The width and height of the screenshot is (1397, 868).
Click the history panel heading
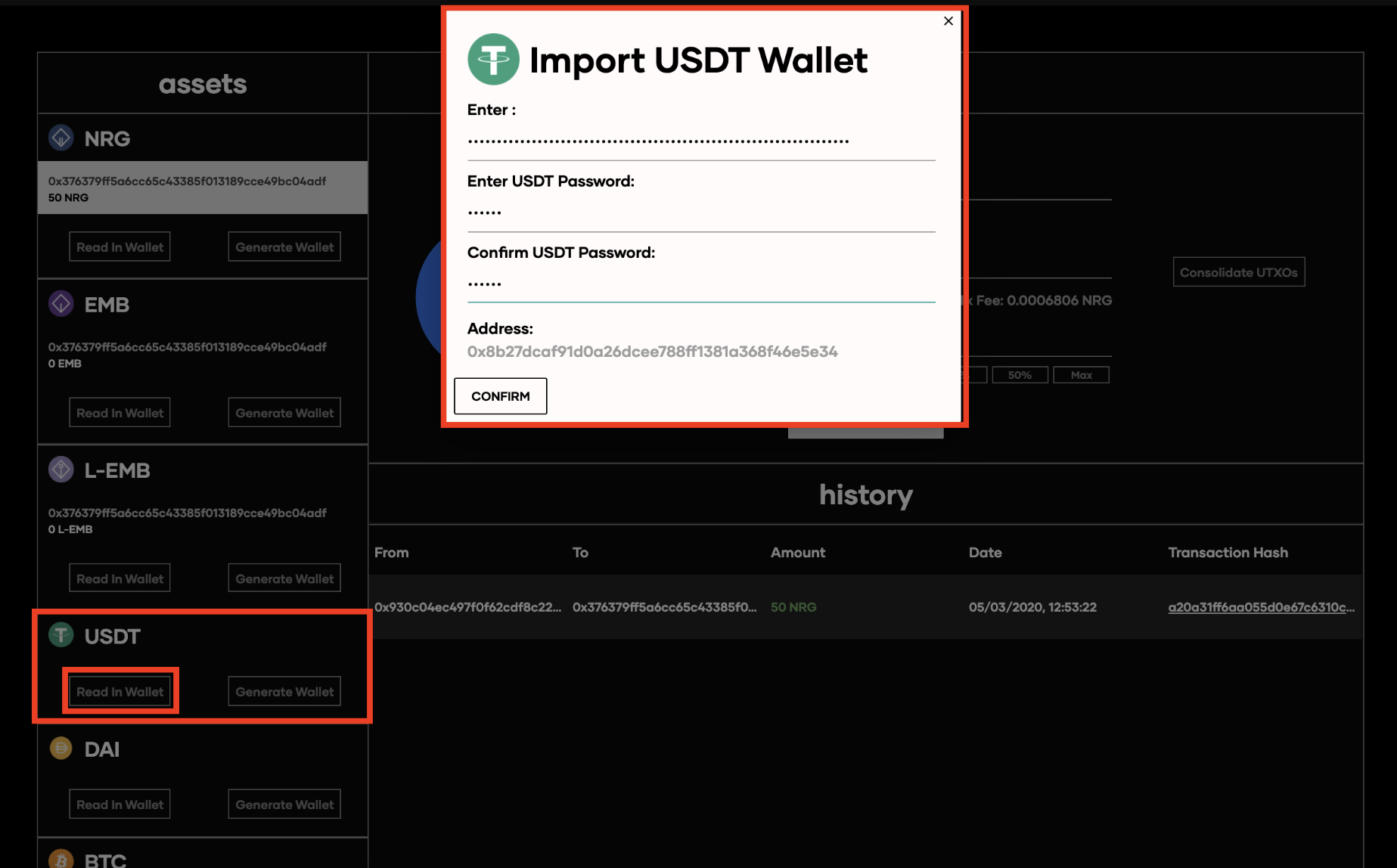(866, 494)
